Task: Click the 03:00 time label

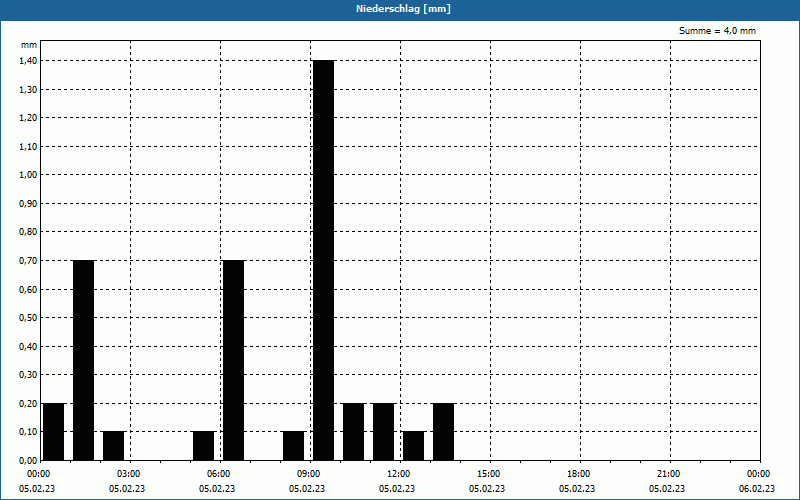Action: coord(130,474)
